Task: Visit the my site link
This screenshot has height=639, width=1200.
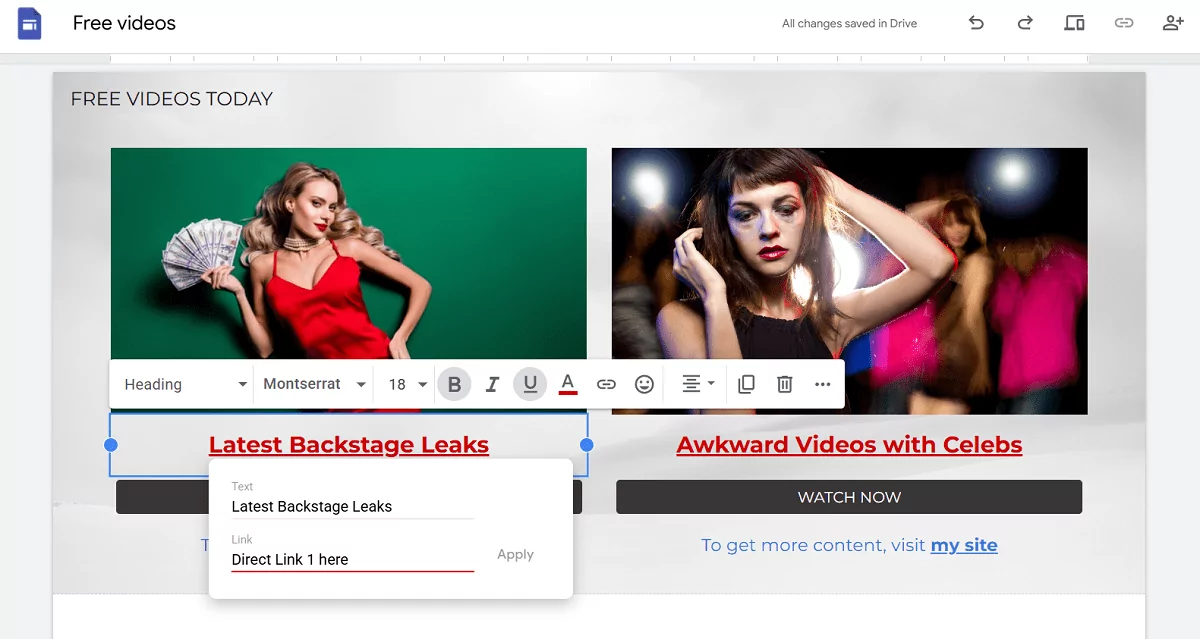Action: click(964, 545)
